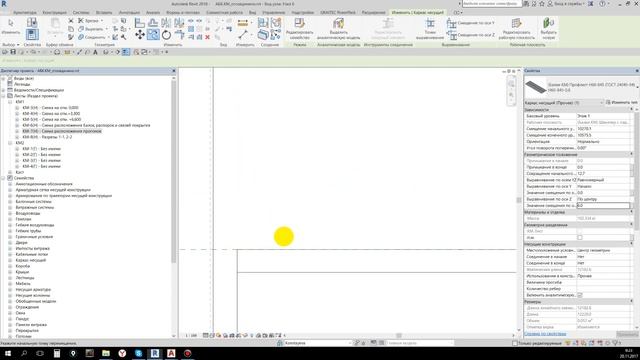Click the text A icon in quick access toolbar
Image resolution: width=640 pixels, height=360 pixels.
[x=95, y=52]
